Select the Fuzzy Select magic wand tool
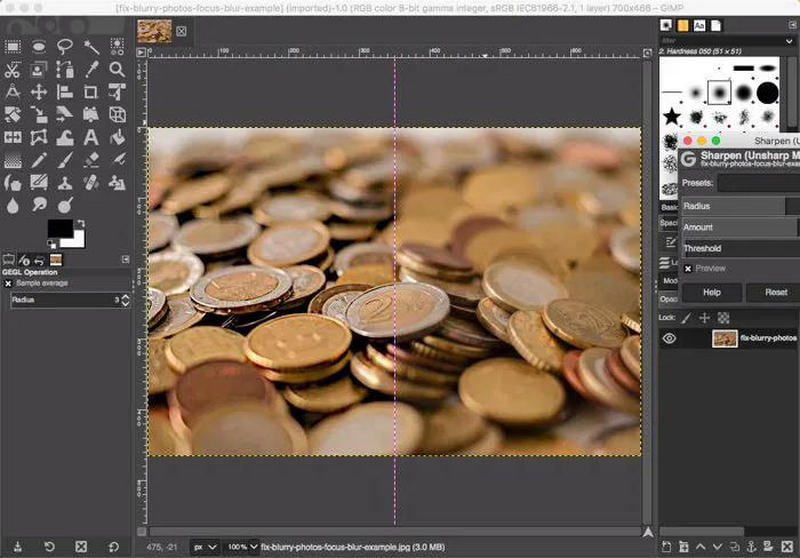This screenshot has height=558, width=800. click(x=91, y=47)
